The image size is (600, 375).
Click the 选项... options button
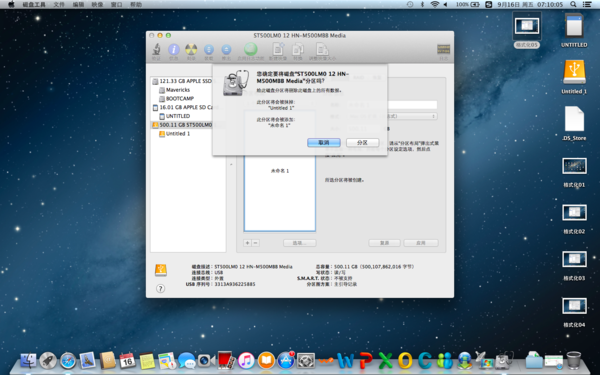300,243
